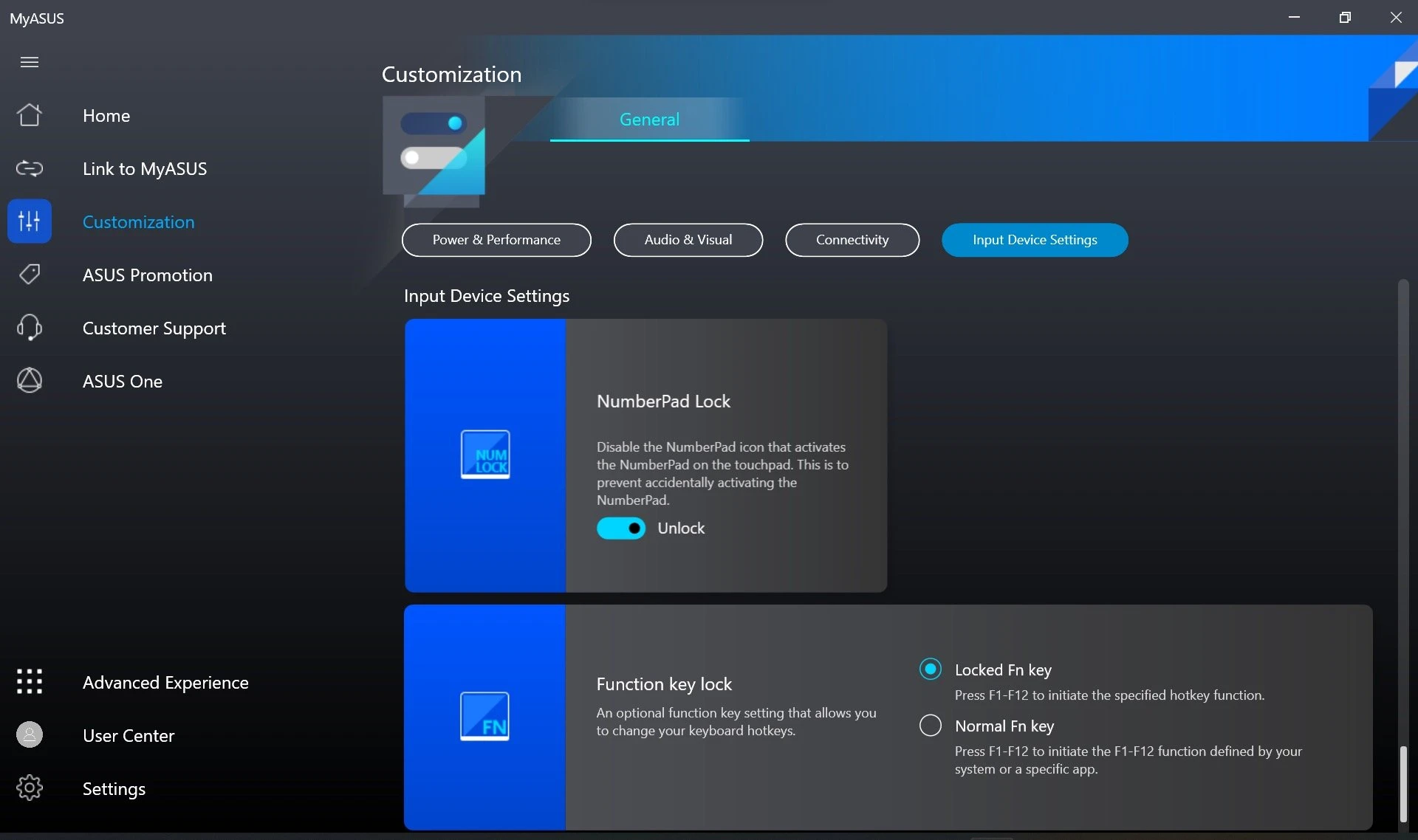This screenshot has width=1418, height=840.
Task: Open Link to MyASUS page
Action: pos(145,168)
